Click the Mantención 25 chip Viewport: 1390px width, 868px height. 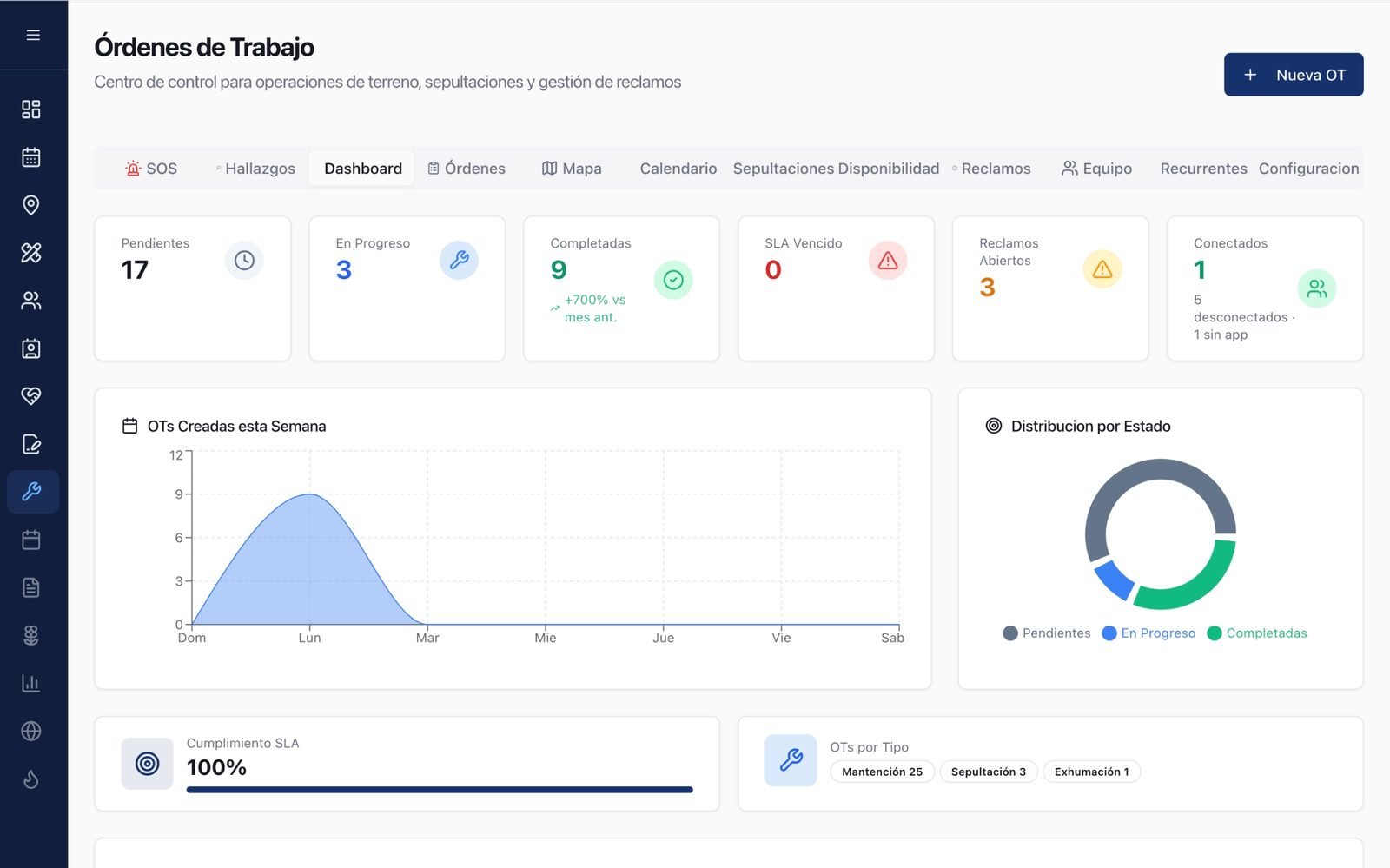click(882, 772)
